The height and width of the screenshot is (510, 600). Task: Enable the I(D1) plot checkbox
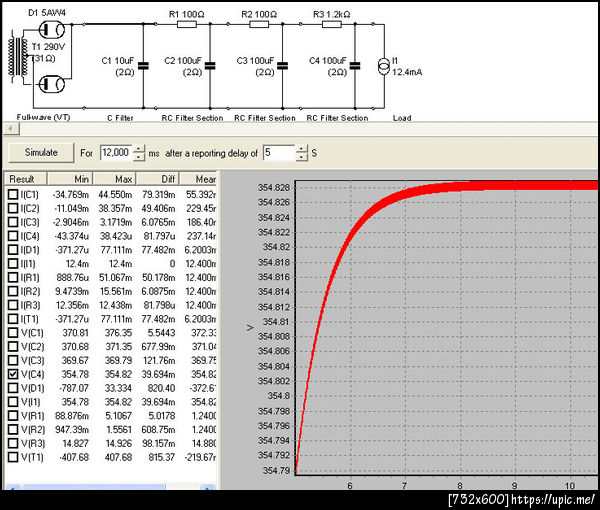click(x=13, y=249)
